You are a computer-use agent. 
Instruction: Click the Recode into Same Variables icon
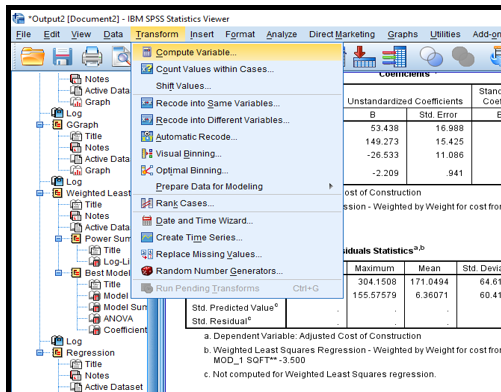coord(147,103)
